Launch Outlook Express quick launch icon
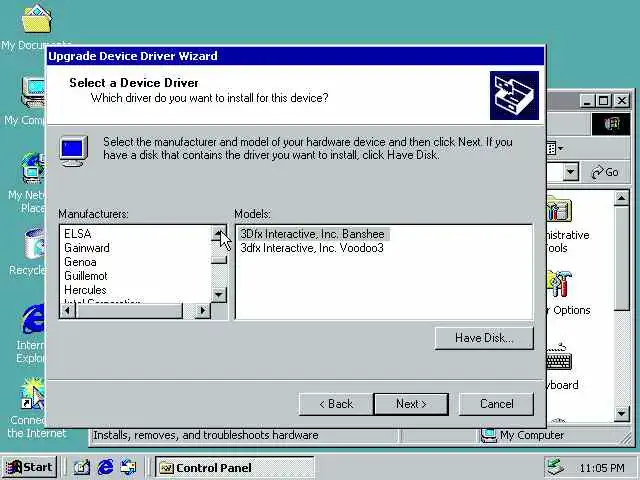 coord(128,467)
